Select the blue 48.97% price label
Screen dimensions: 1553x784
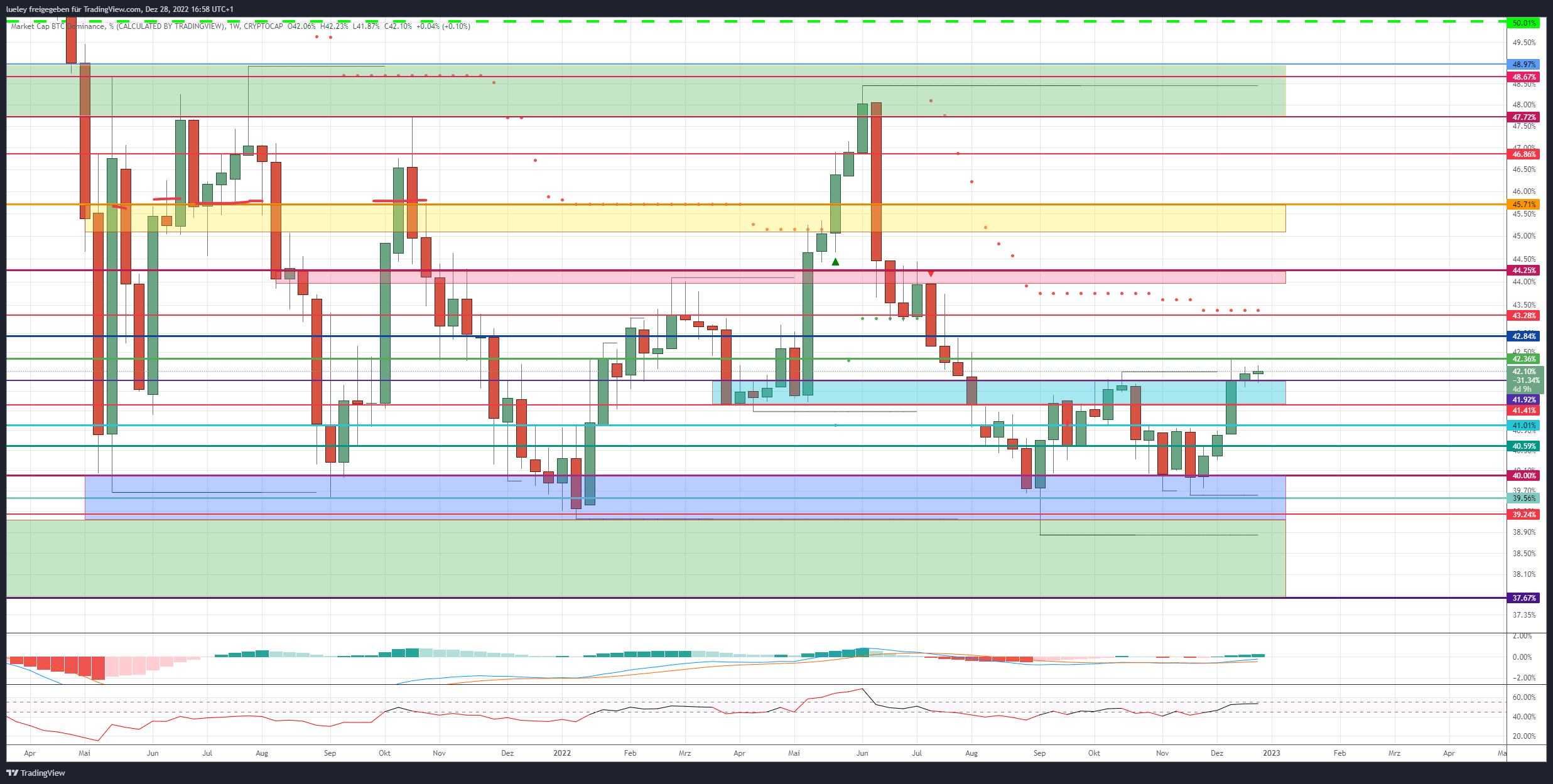coord(1523,65)
